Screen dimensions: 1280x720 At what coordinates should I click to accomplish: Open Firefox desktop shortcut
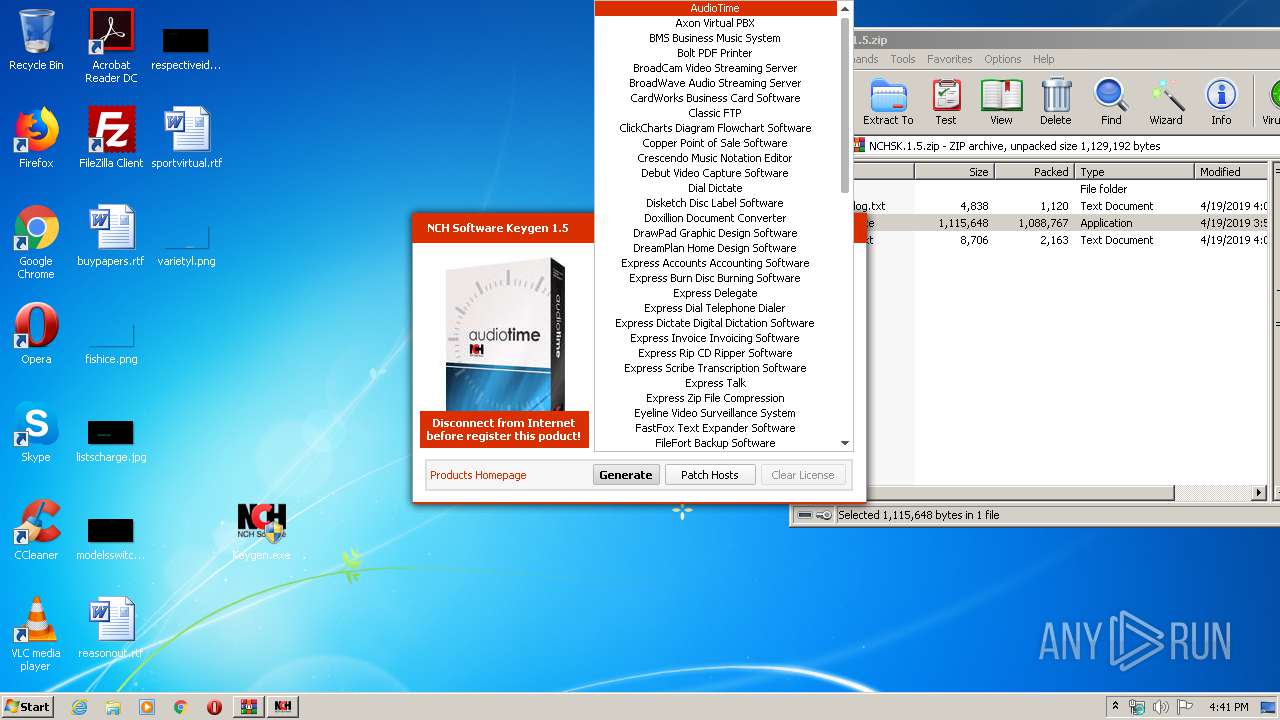point(36,138)
